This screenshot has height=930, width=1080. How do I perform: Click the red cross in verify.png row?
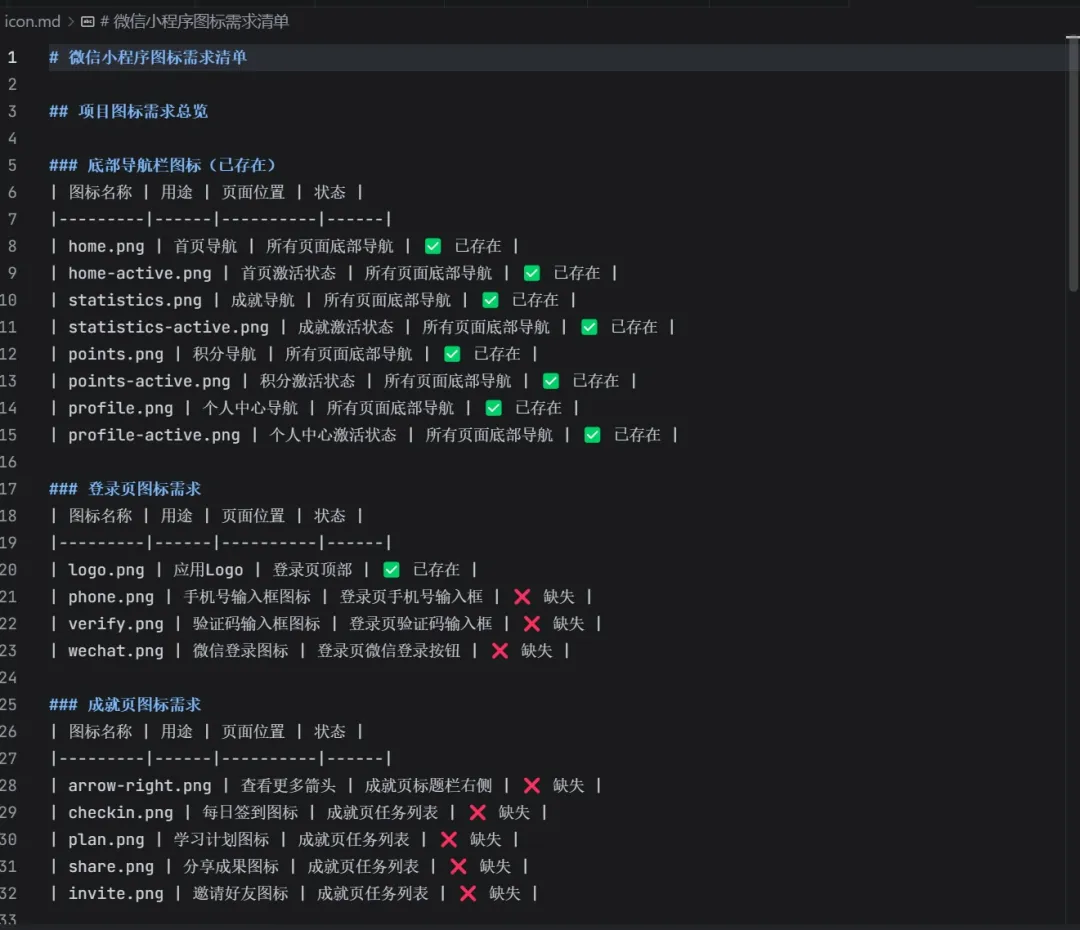[x=532, y=623]
